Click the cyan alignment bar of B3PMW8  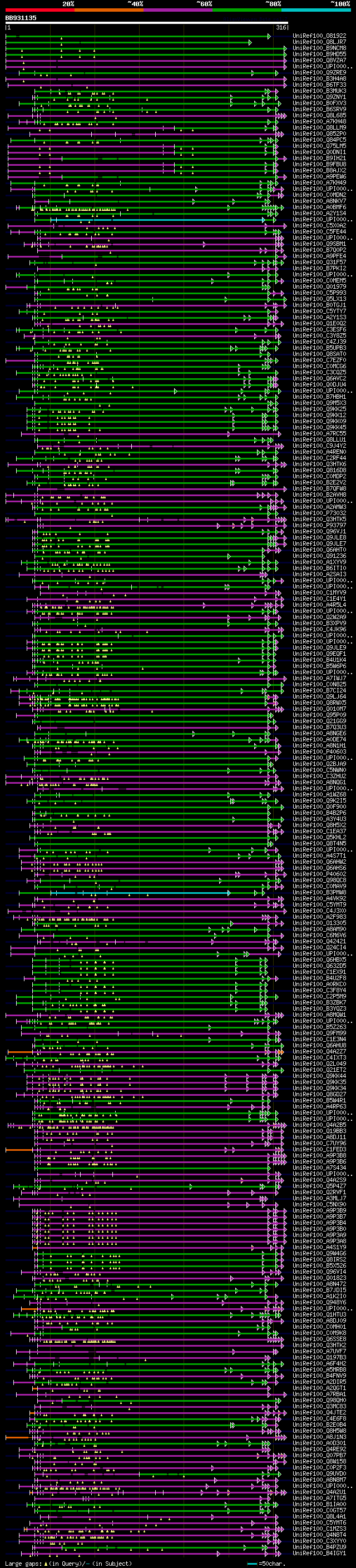point(140,893)
